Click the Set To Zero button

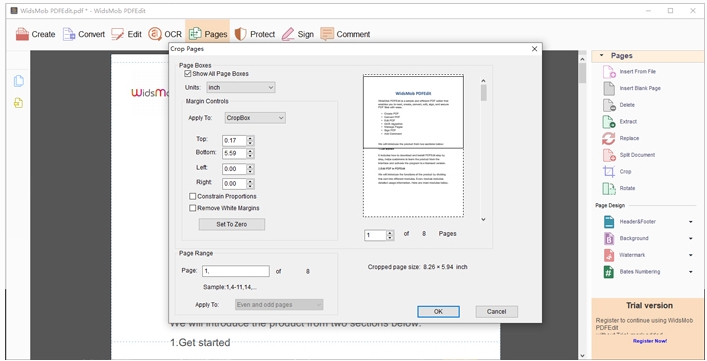click(232, 224)
